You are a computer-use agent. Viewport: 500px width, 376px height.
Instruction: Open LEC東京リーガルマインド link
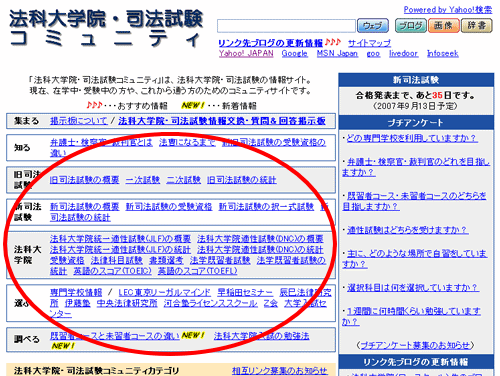(165, 293)
